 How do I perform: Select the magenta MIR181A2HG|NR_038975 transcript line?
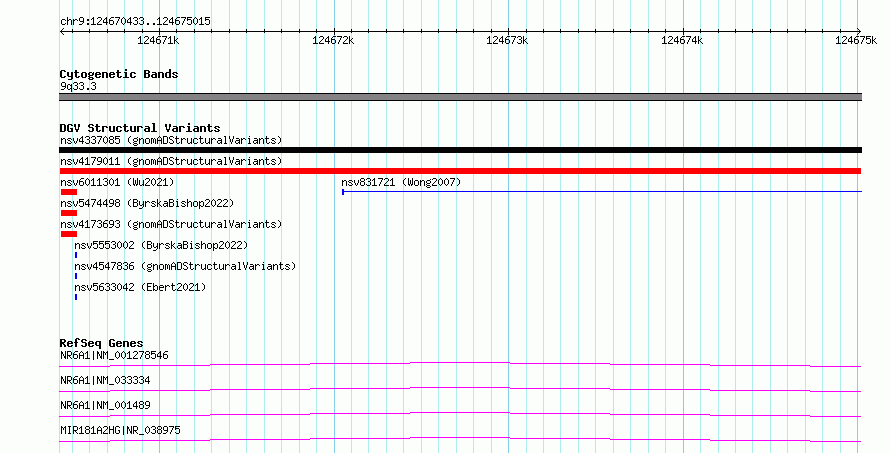(460, 439)
